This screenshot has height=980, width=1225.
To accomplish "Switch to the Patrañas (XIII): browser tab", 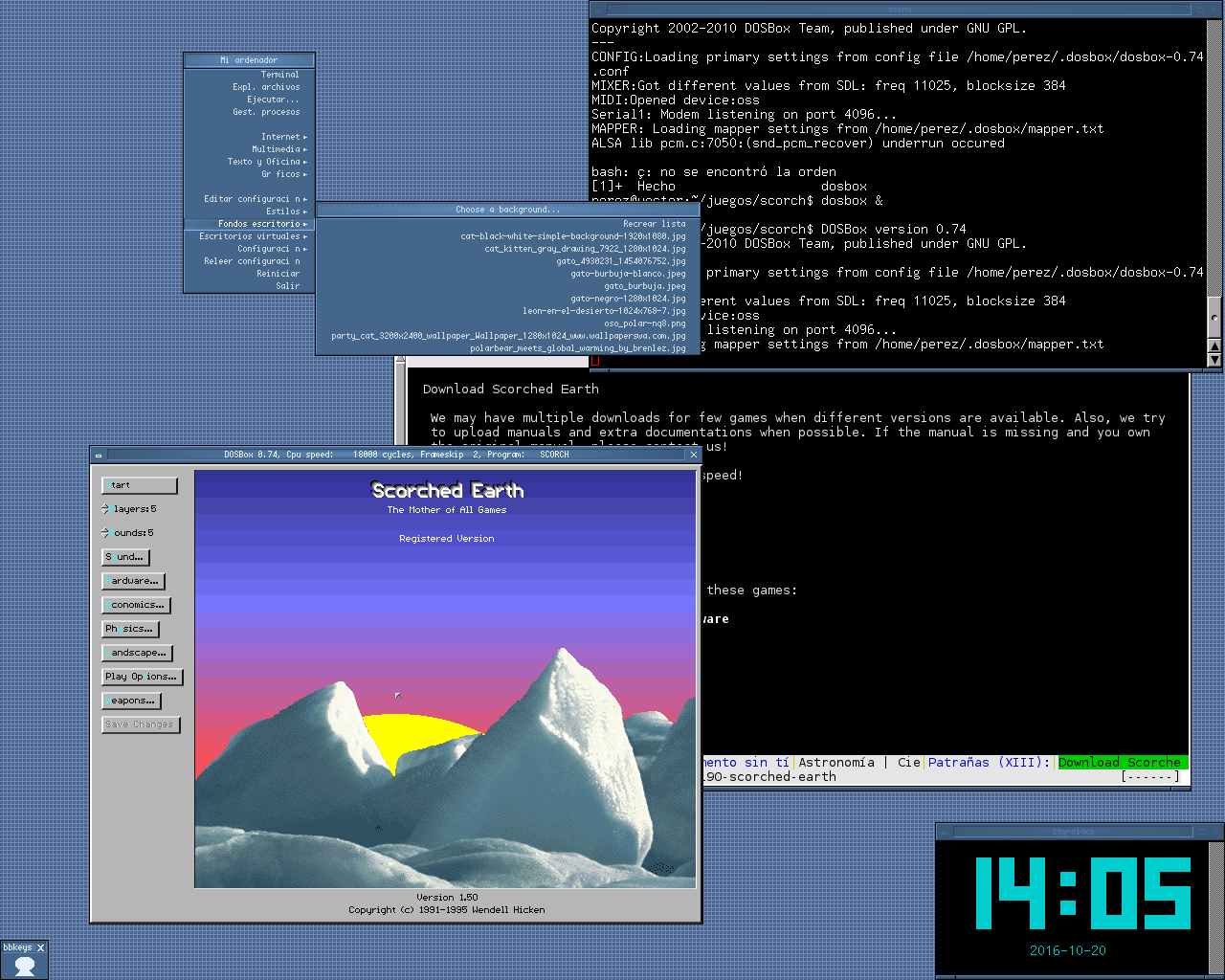I will point(990,763).
